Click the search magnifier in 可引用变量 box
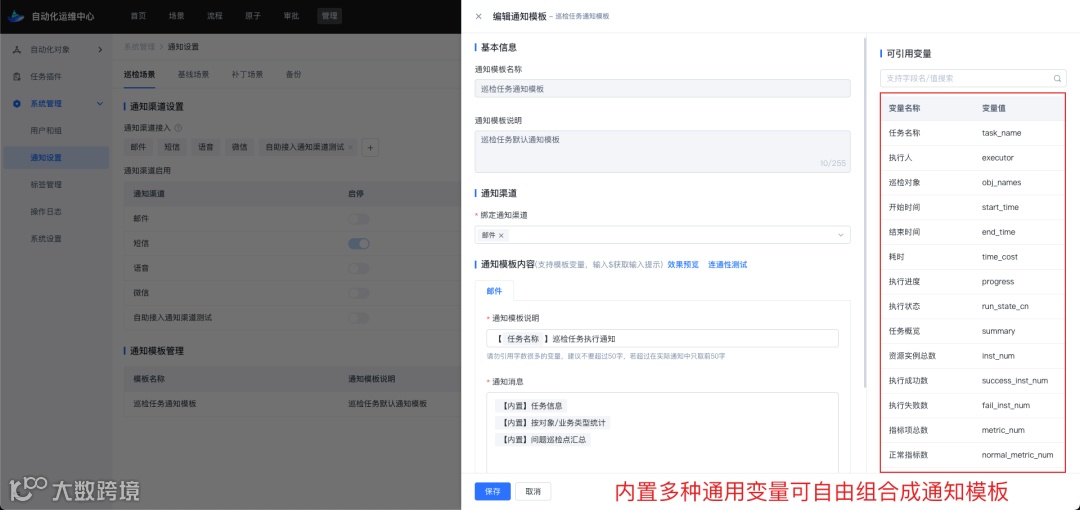Image resolution: width=1080 pixels, height=510 pixels. (x=1057, y=79)
